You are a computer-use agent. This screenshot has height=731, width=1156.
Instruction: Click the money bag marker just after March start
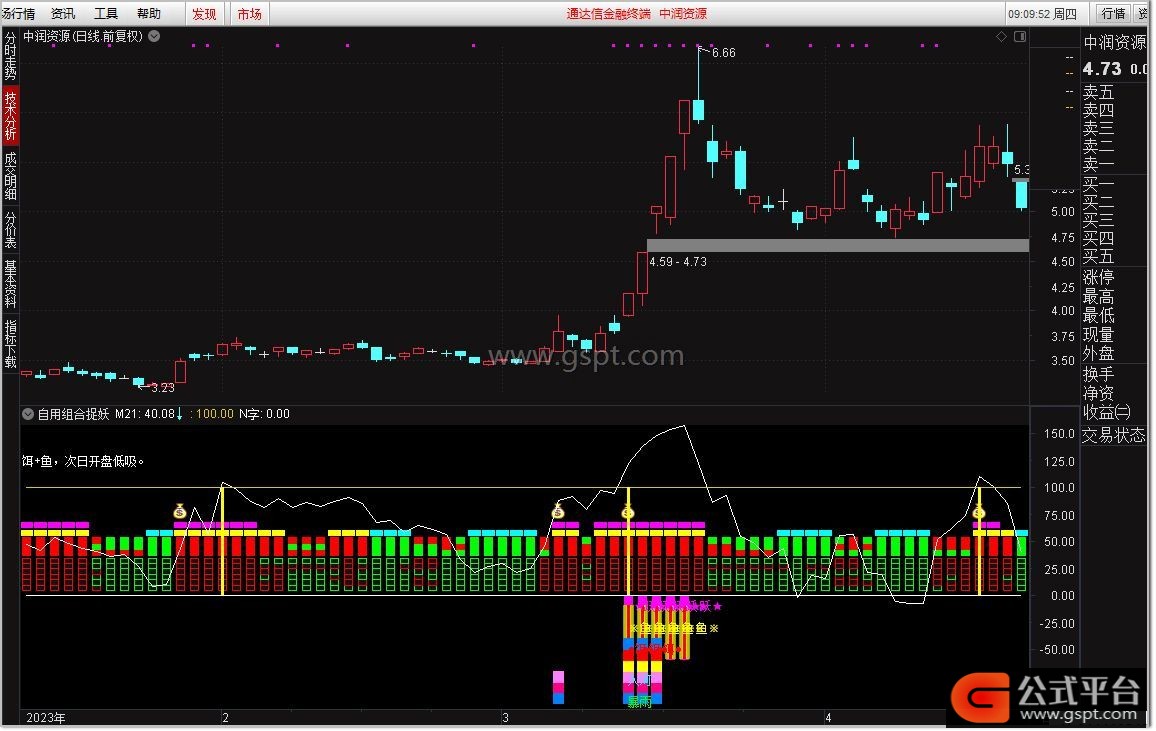coord(558,511)
